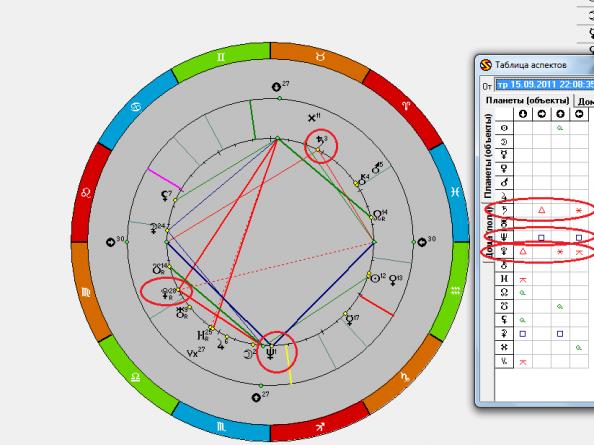Click the Saturn glyph circled at chart top

[321, 141]
